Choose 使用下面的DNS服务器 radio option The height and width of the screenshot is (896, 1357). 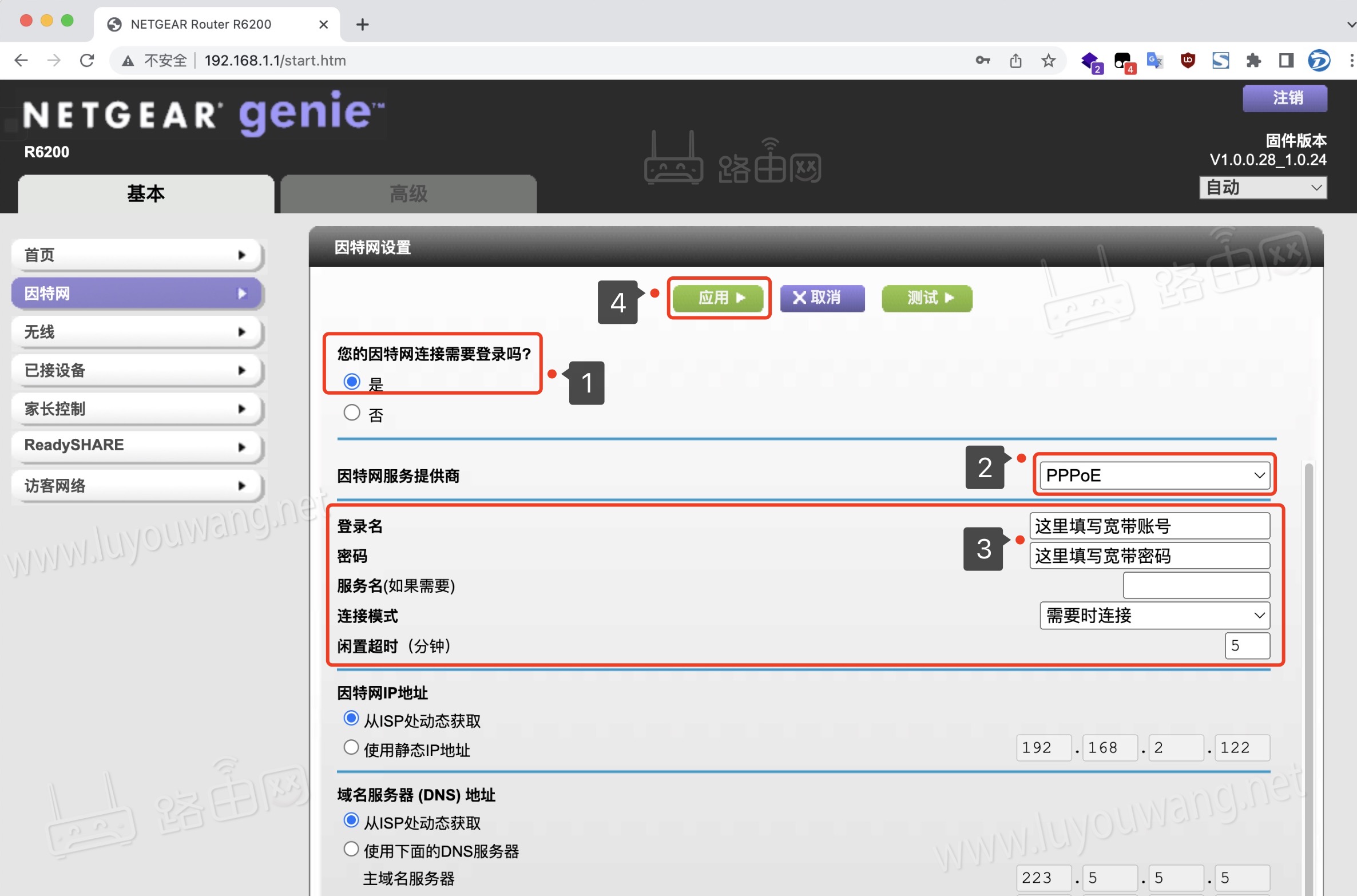[x=351, y=849]
